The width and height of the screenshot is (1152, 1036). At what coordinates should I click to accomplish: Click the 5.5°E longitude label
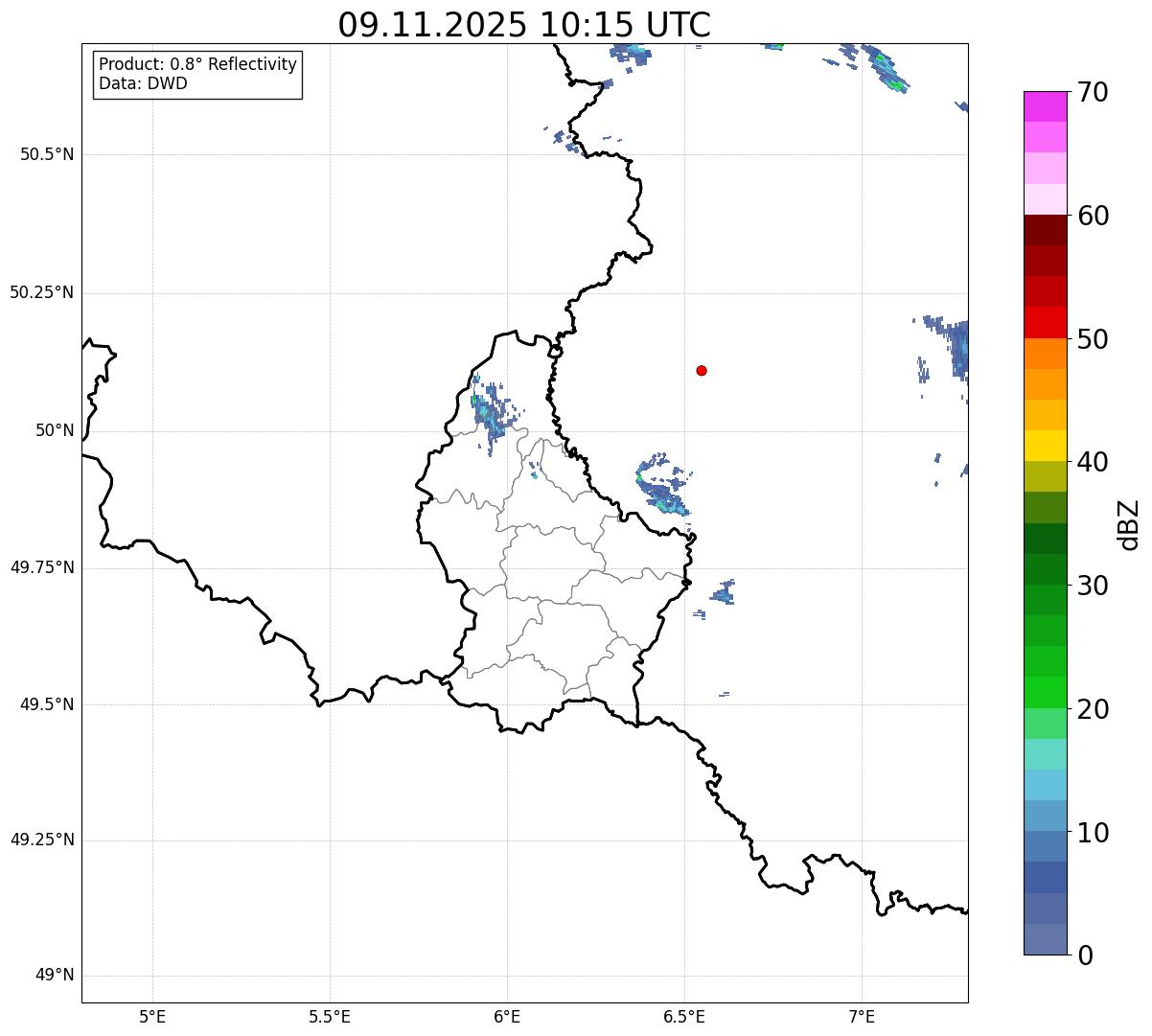click(330, 1016)
